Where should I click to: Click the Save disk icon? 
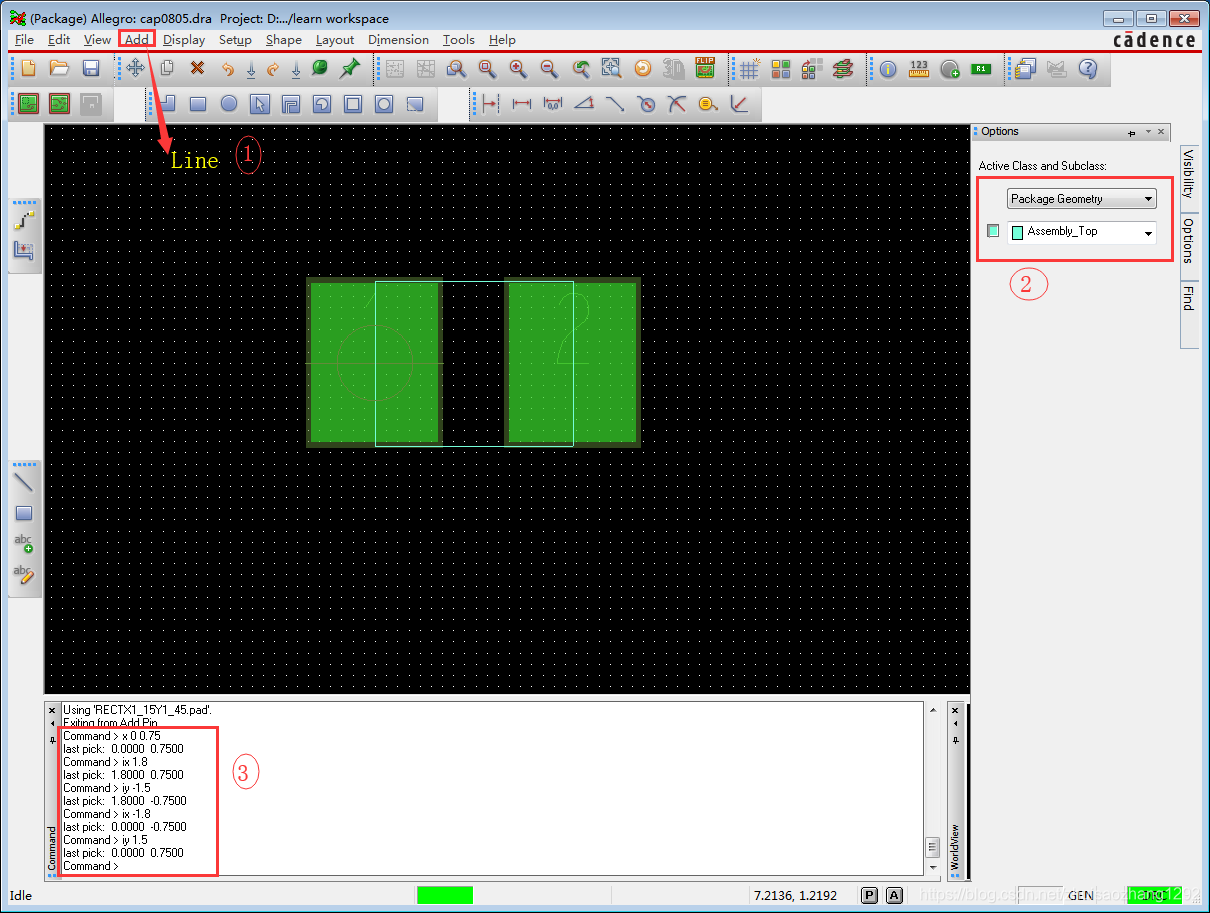click(x=90, y=68)
